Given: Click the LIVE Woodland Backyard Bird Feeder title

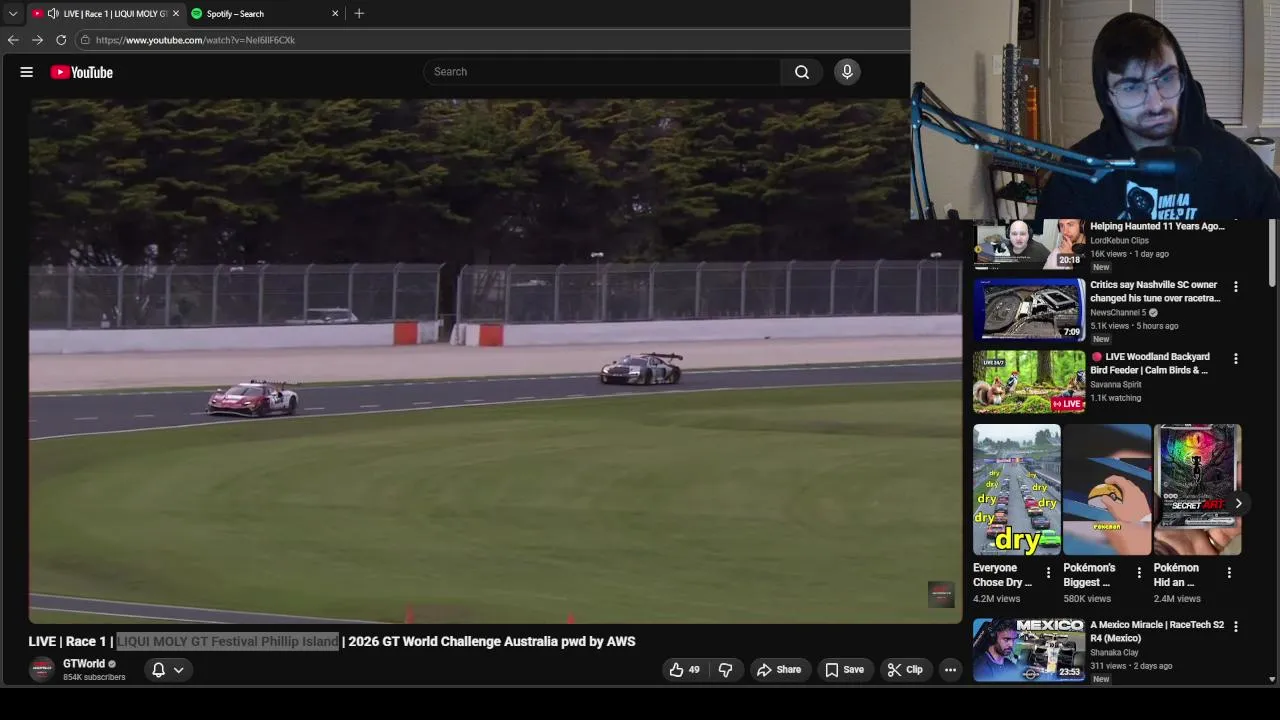Looking at the screenshot, I should pos(1151,363).
